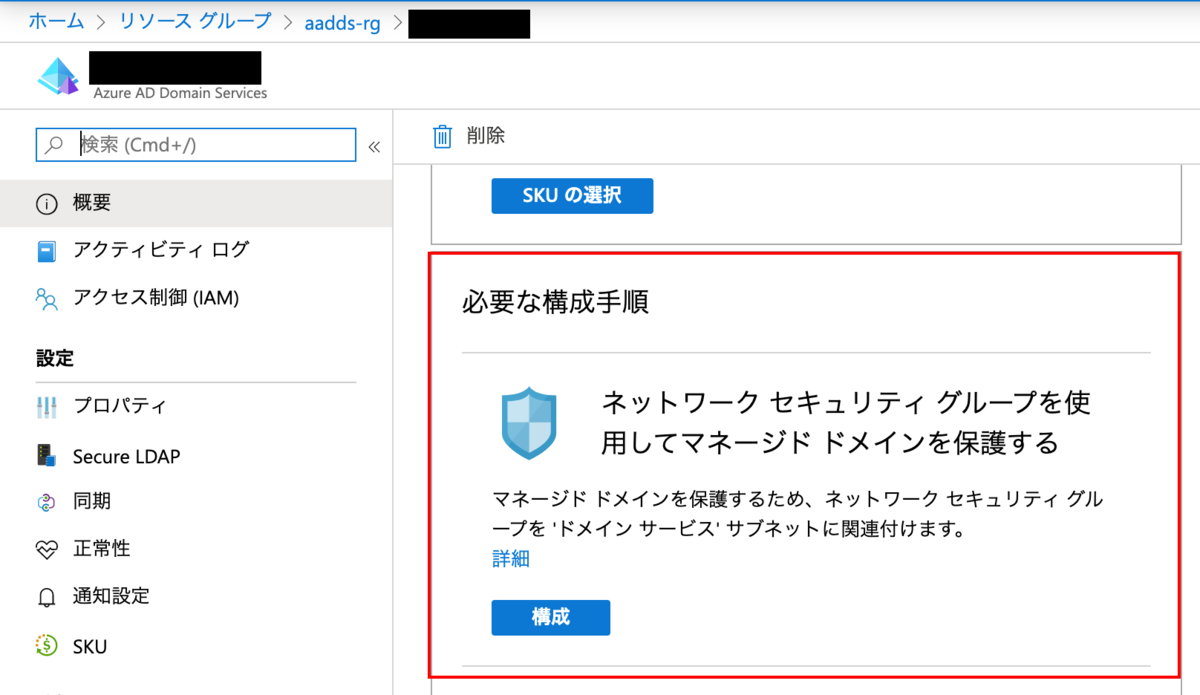This screenshot has width=1200, height=695.
Task: Click the 削除 toolbar label
Action: [x=486, y=136]
